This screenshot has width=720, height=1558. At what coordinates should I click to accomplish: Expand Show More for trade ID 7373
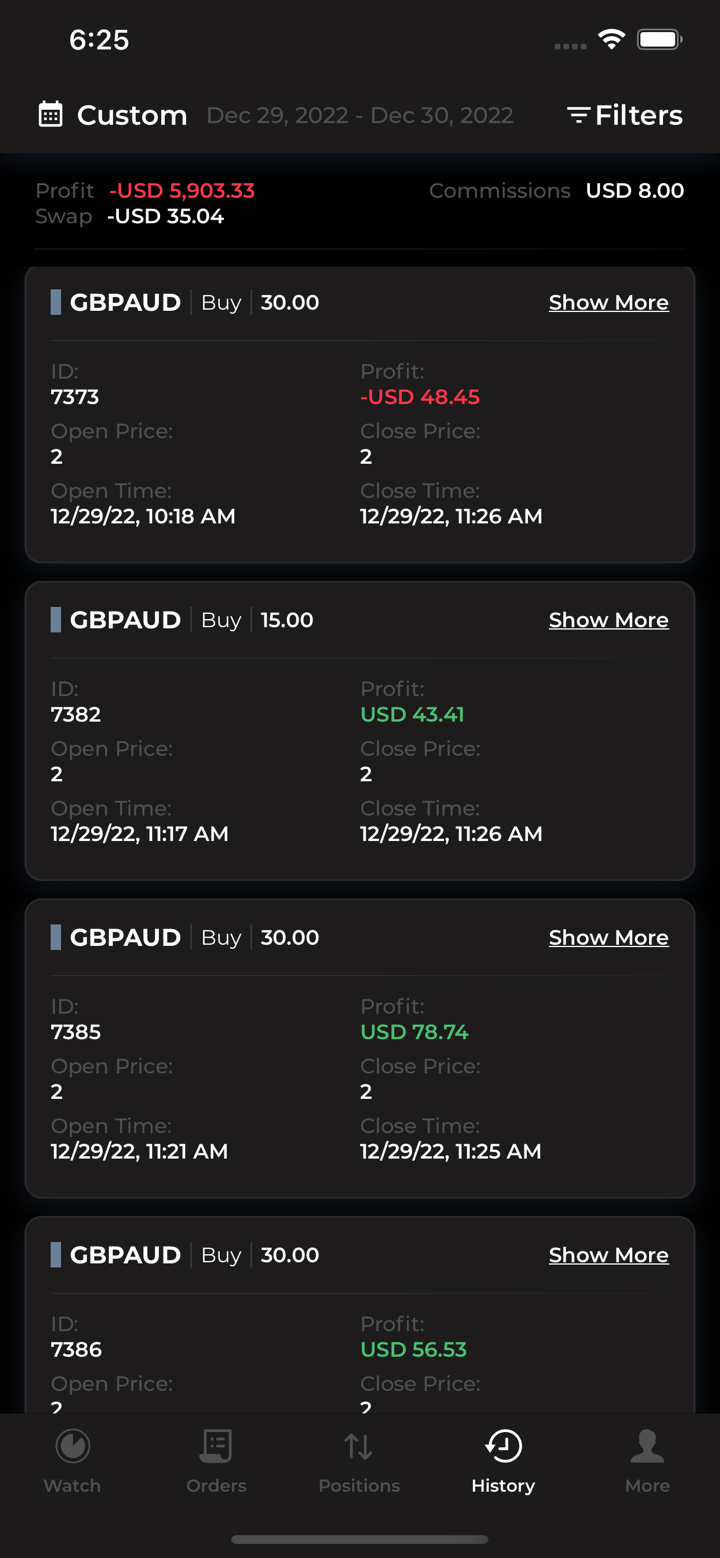tap(608, 303)
